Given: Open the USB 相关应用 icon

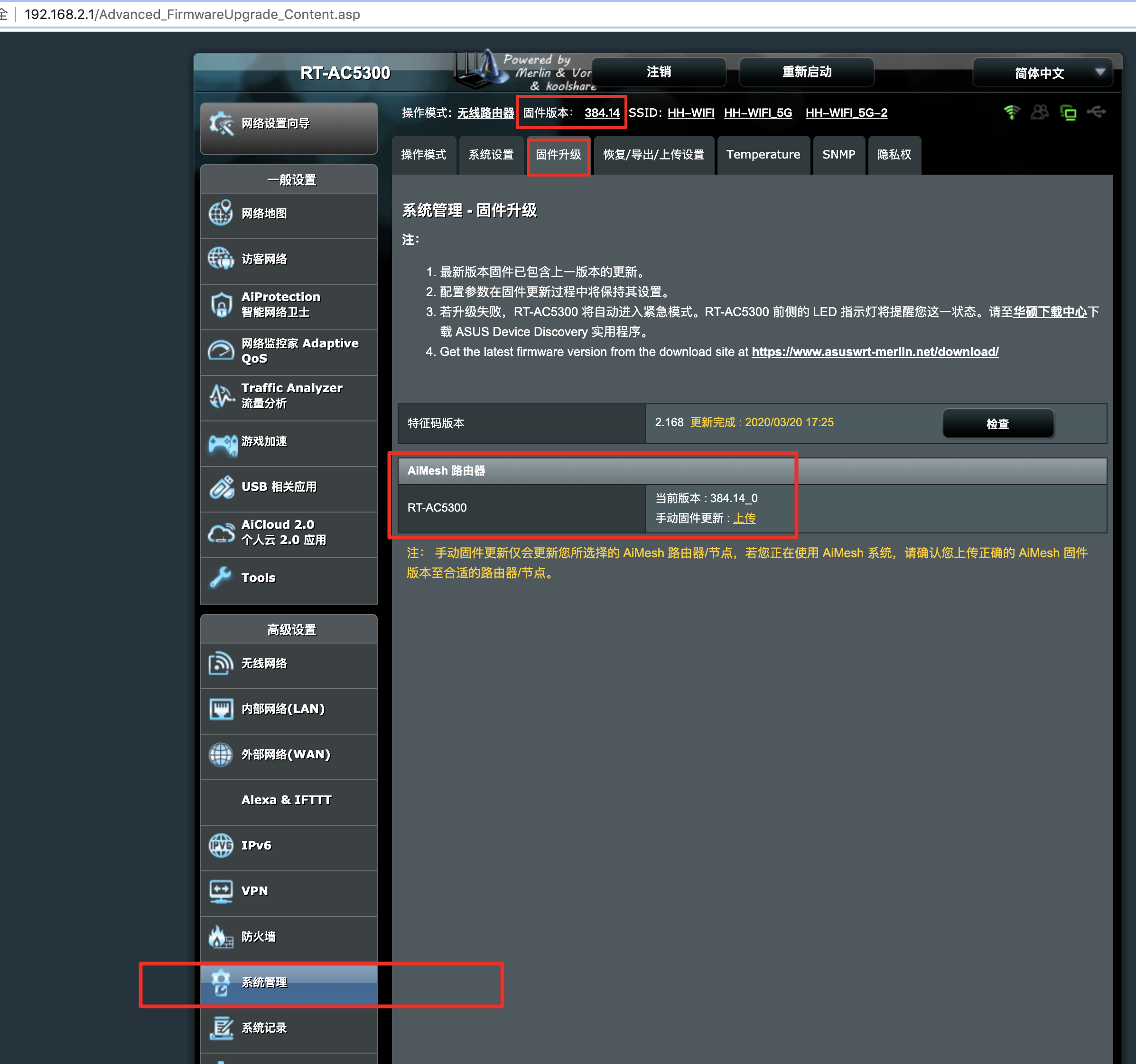Looking at the screenshot, I should [221, 487].
